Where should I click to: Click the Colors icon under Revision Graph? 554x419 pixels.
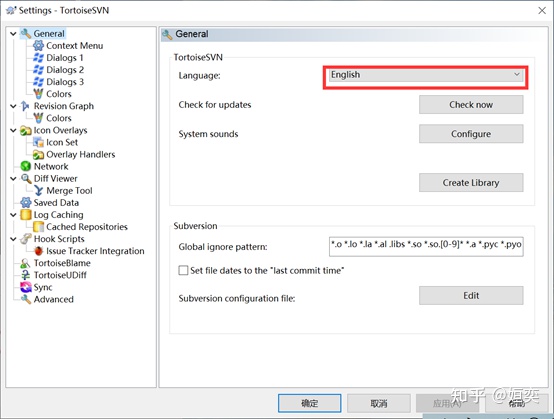[x=38, y=118]
